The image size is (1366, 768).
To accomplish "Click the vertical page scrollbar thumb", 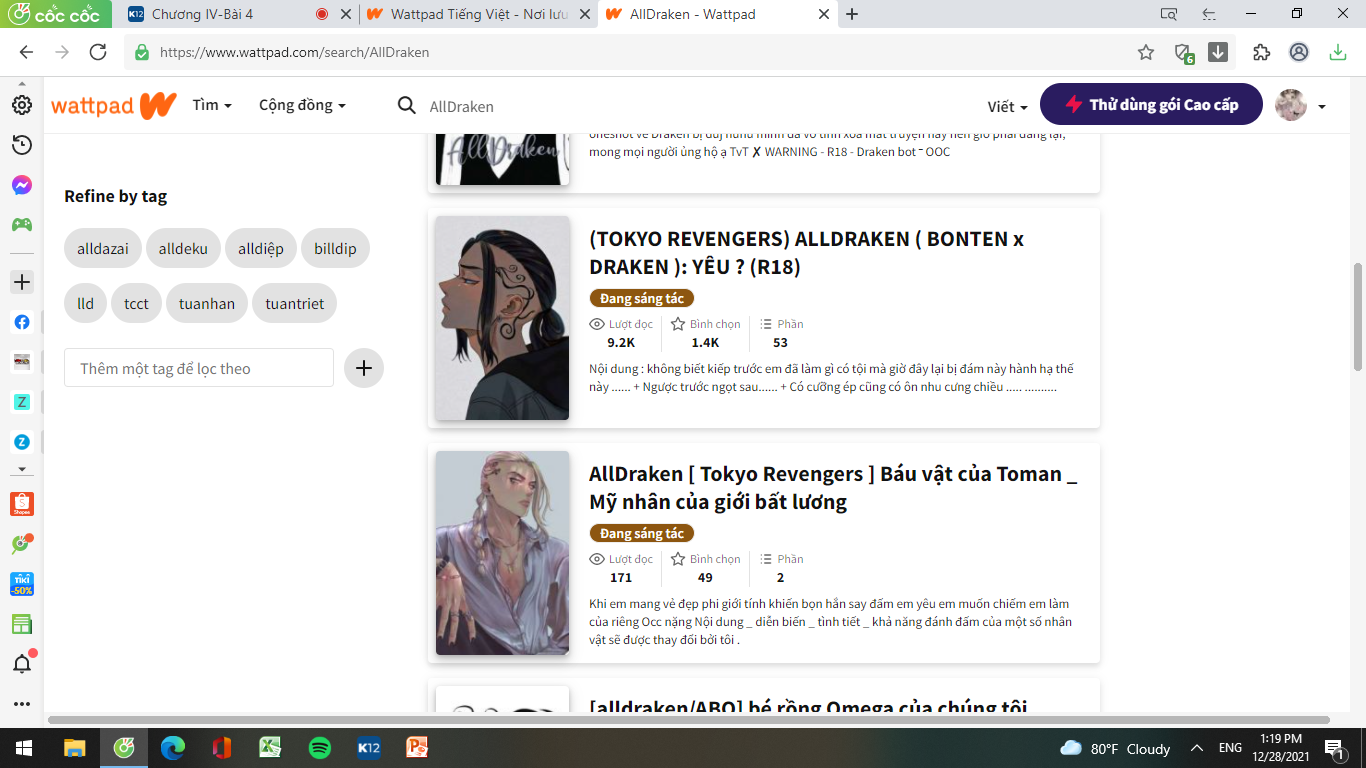I will click(x=1357, y=316).
